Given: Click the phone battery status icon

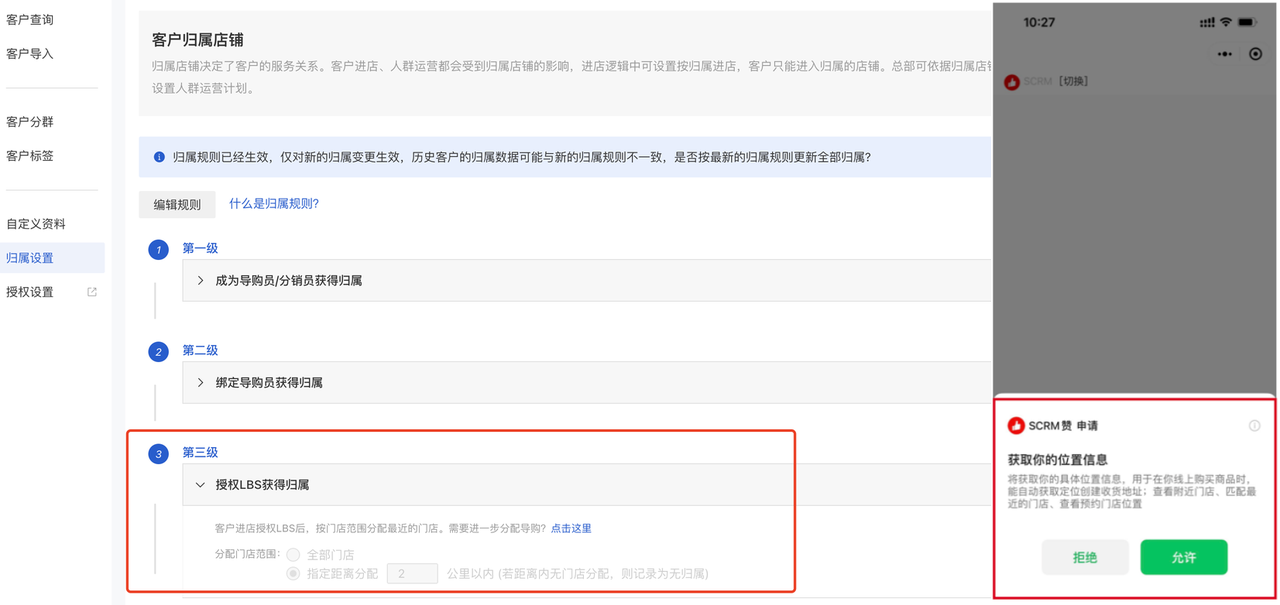Looking at the screenshot, I should (x=1248, y=22).
